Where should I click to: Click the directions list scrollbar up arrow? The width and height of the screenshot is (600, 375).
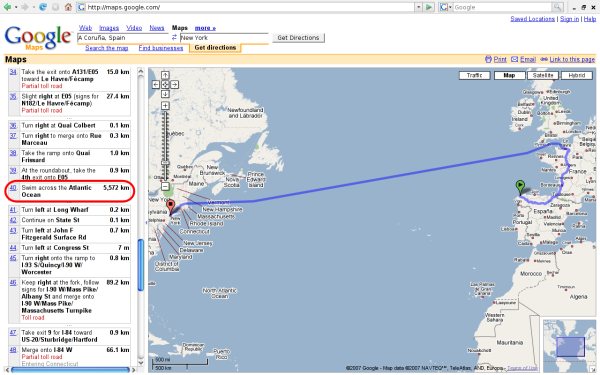click(140, 71)
